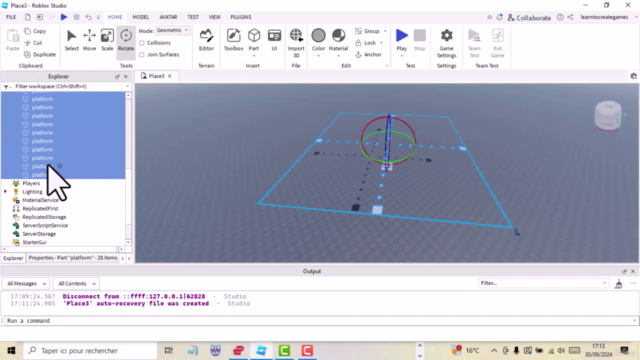
Task: Switch to the TEST ribbon tab
Action: [193, 17]
